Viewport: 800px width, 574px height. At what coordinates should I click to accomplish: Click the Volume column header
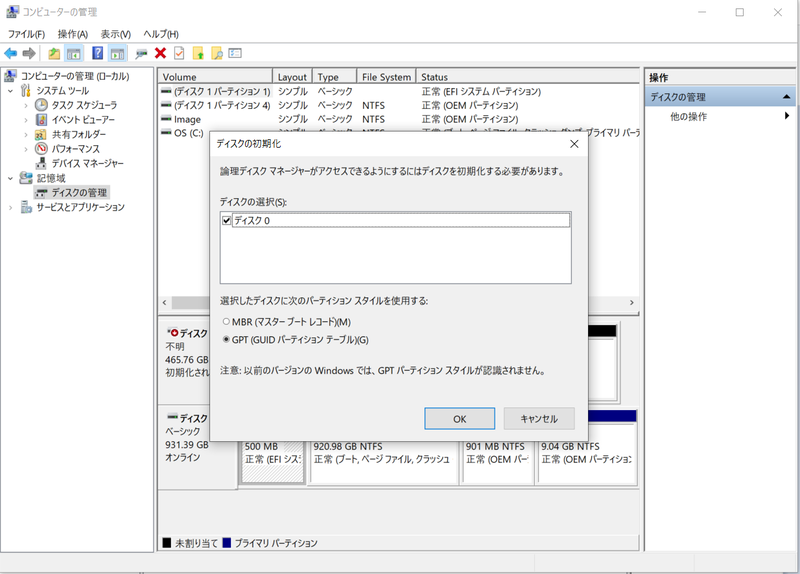point(215,77)
